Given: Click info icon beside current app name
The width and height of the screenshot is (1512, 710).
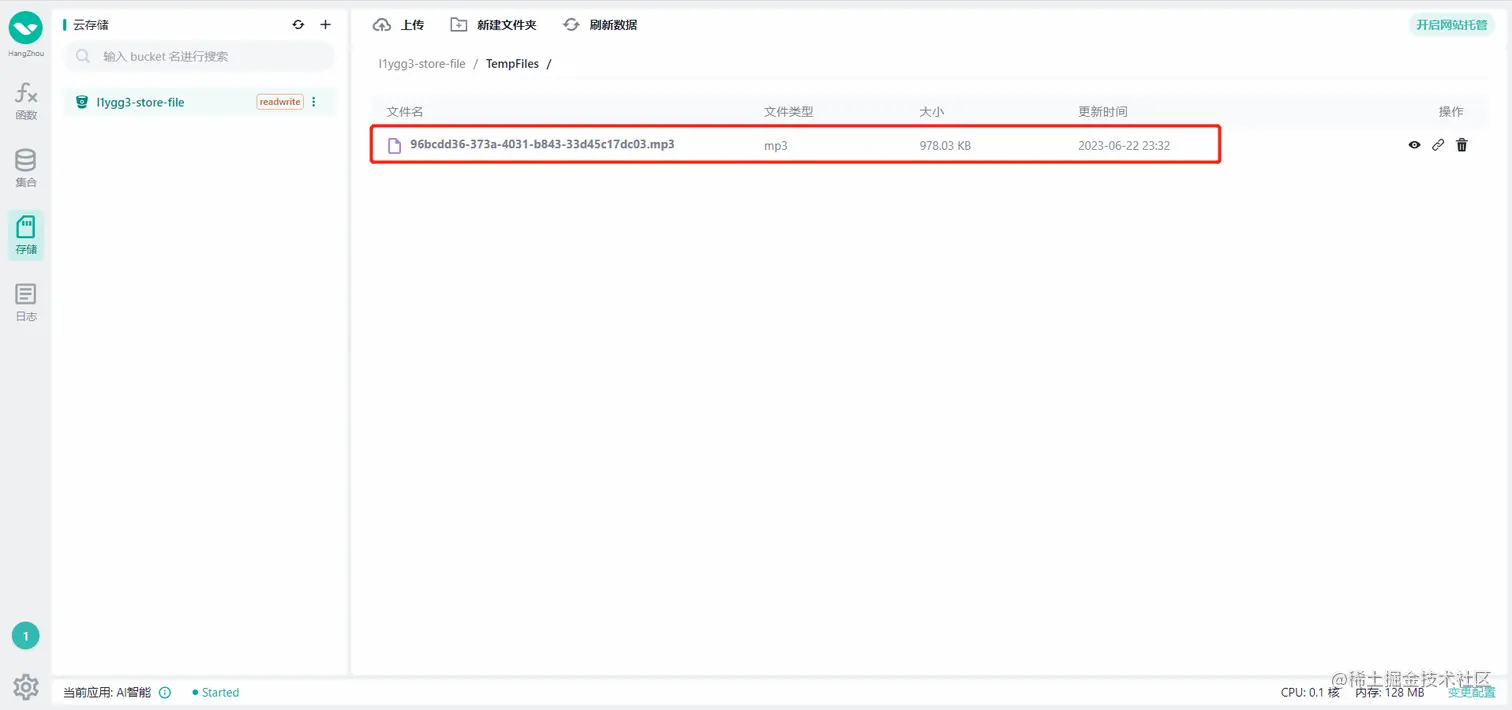Looking at the screenshot, I should [x=165, y=692].
